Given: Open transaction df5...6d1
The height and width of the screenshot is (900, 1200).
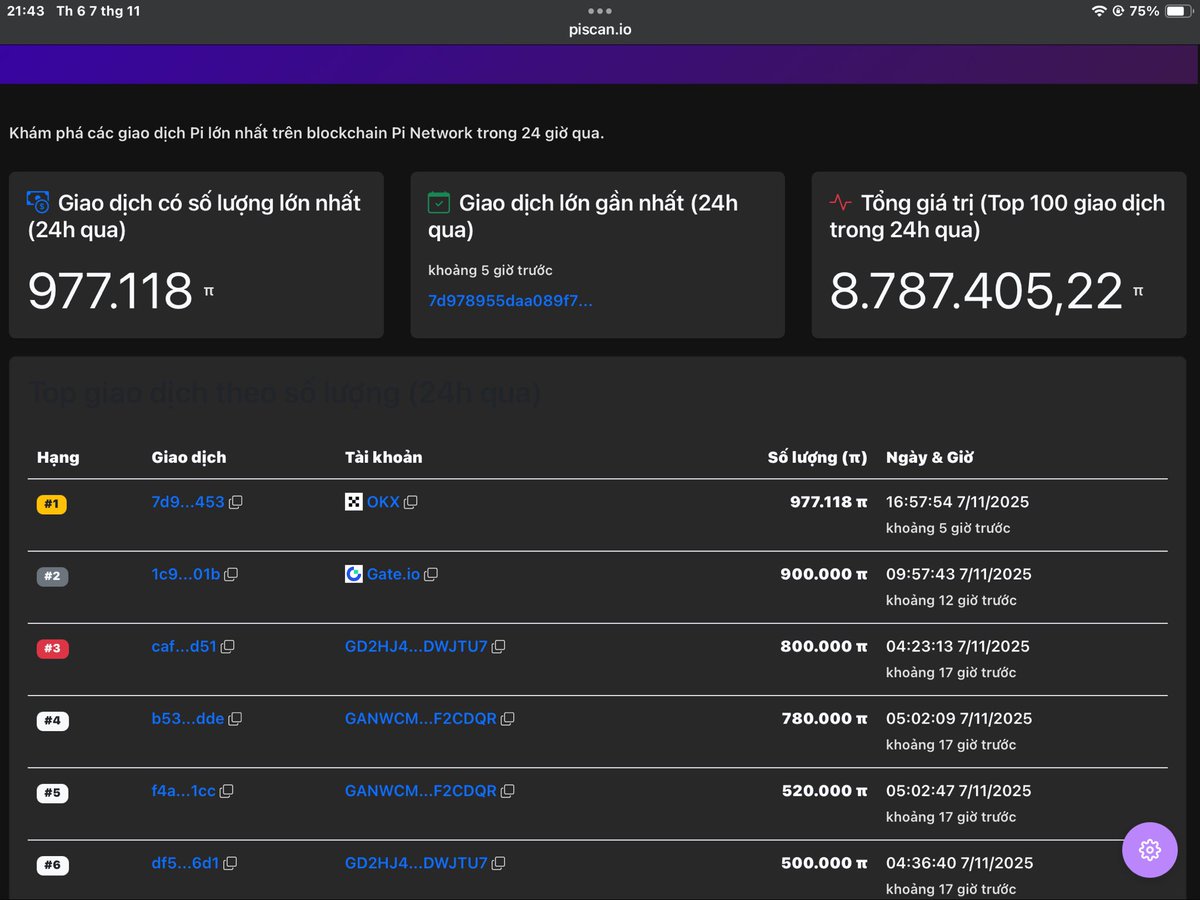Looking at the screenshot, I should (185, 862).
